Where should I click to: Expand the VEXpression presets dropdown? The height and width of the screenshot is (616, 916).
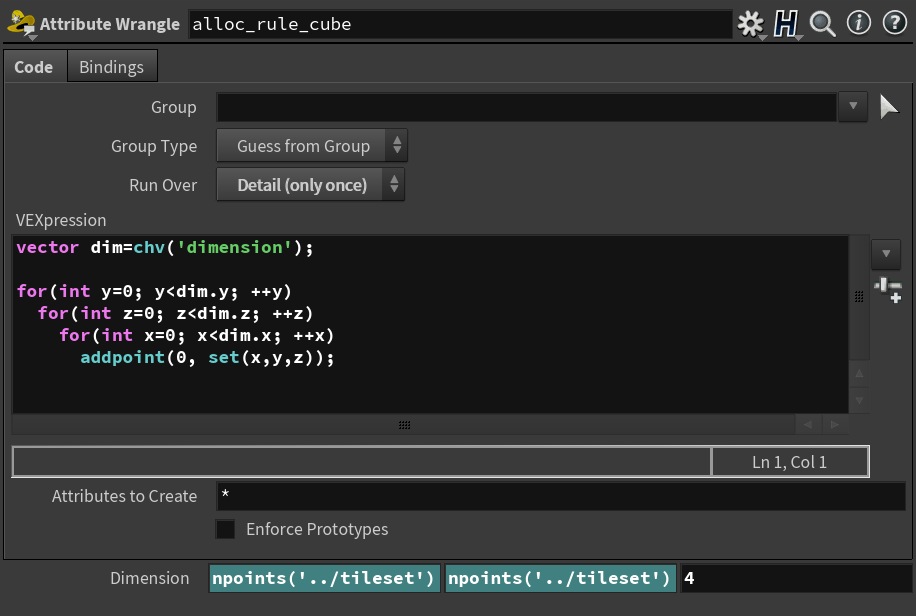point(886,255)
